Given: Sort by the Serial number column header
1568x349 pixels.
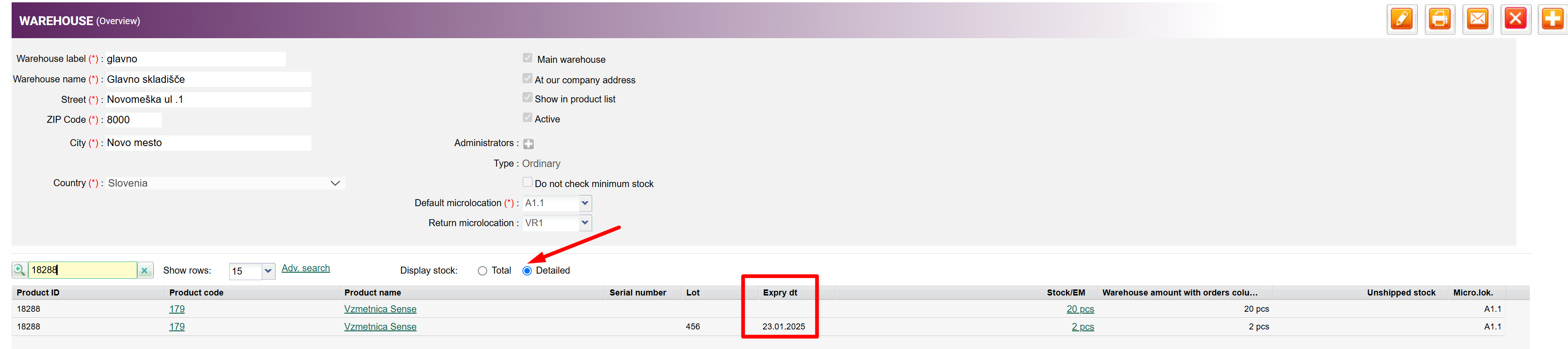Looking at the screenshot, I should [638, 292].
